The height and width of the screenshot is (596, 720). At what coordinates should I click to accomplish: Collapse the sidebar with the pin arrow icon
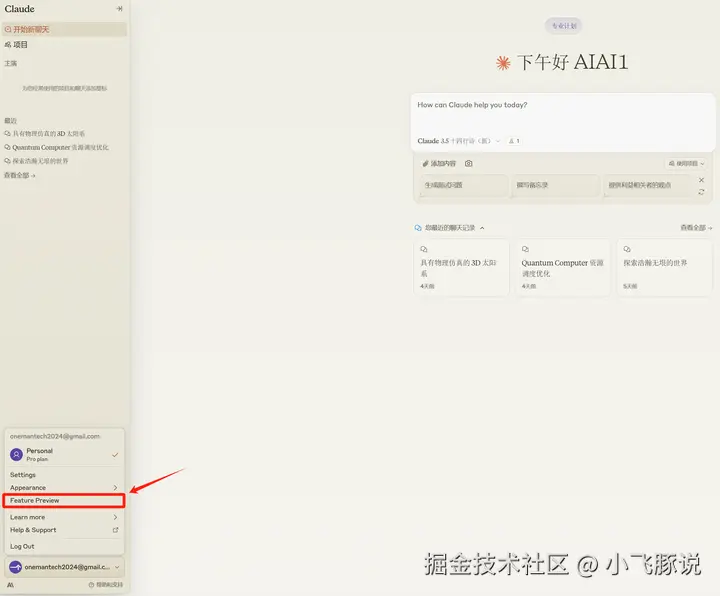coord(119,8)
